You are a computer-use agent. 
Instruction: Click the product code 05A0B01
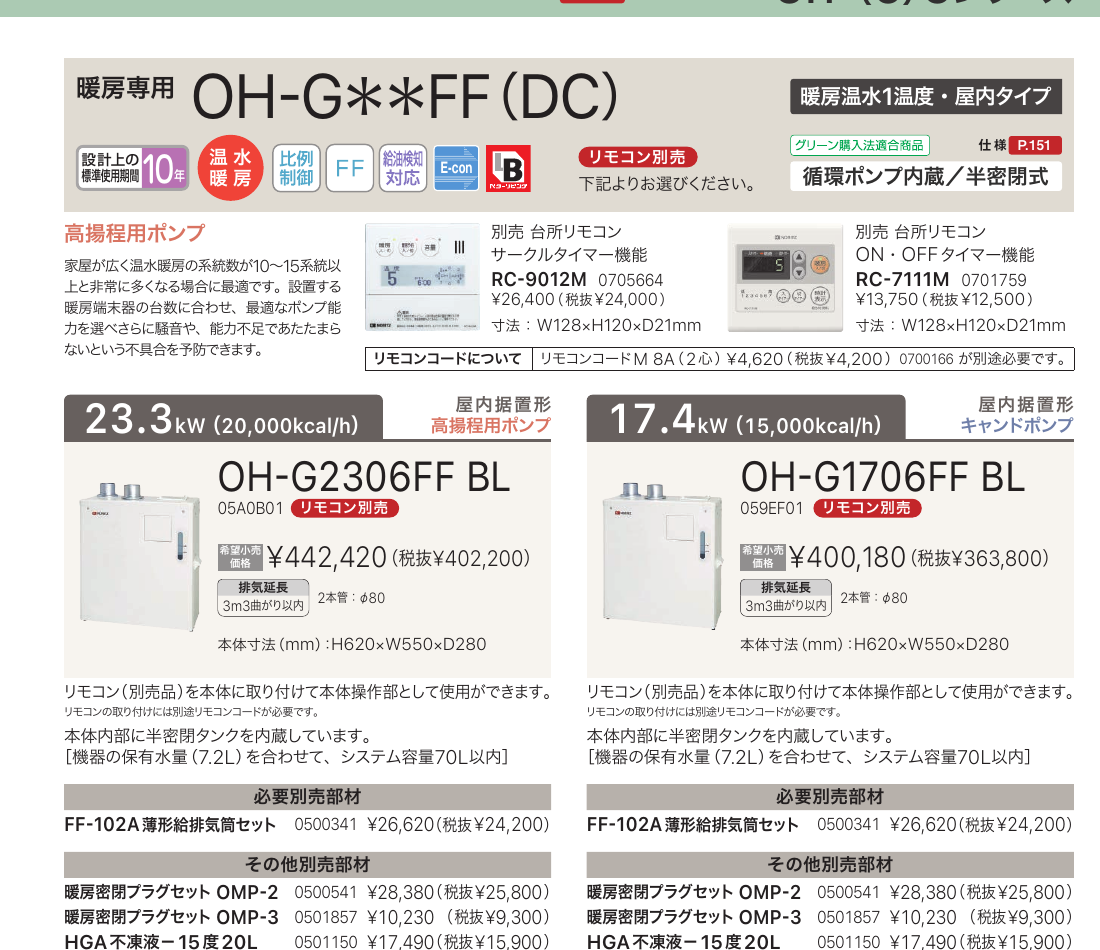pos(250,508)
